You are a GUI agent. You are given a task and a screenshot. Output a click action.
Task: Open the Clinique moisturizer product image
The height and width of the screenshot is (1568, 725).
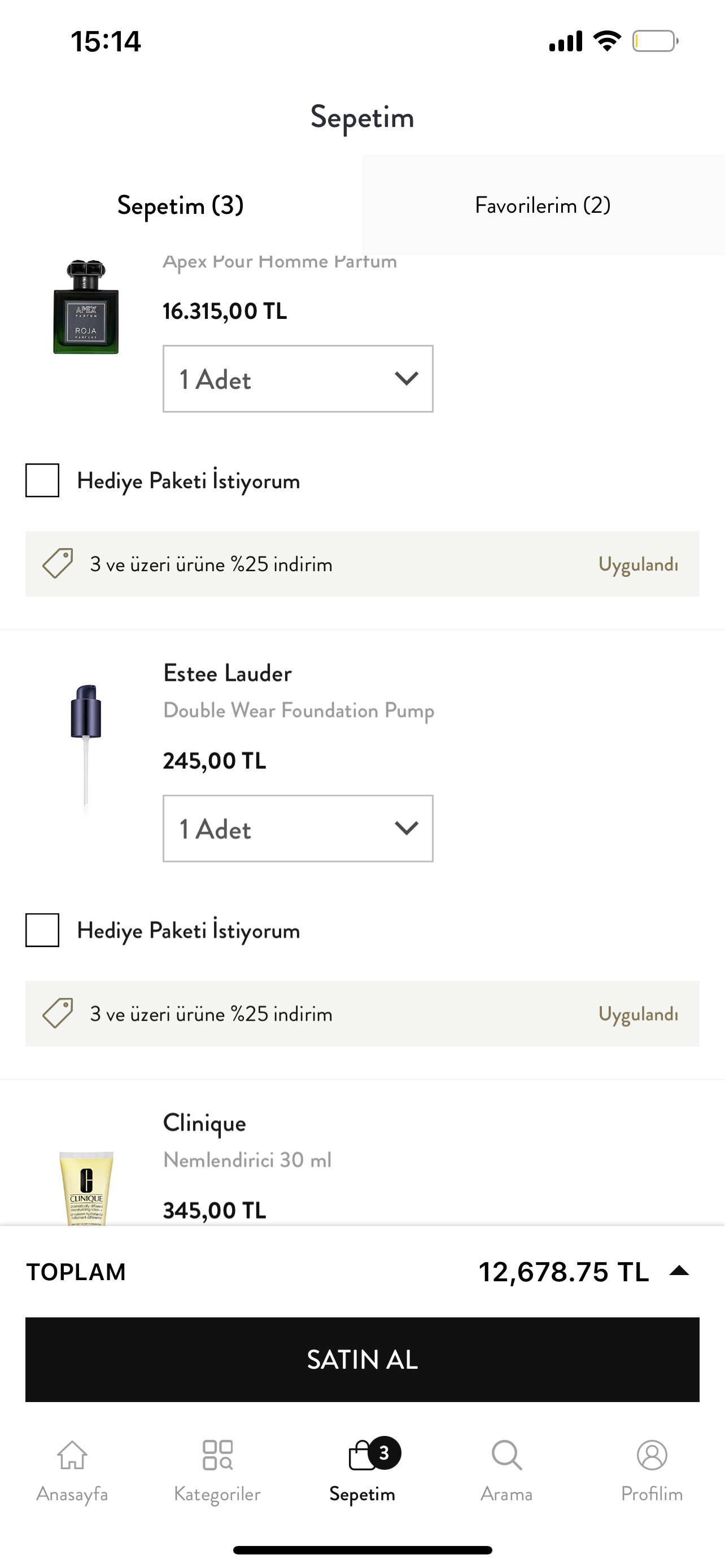pyautogui.click(x=86, y=1188)
